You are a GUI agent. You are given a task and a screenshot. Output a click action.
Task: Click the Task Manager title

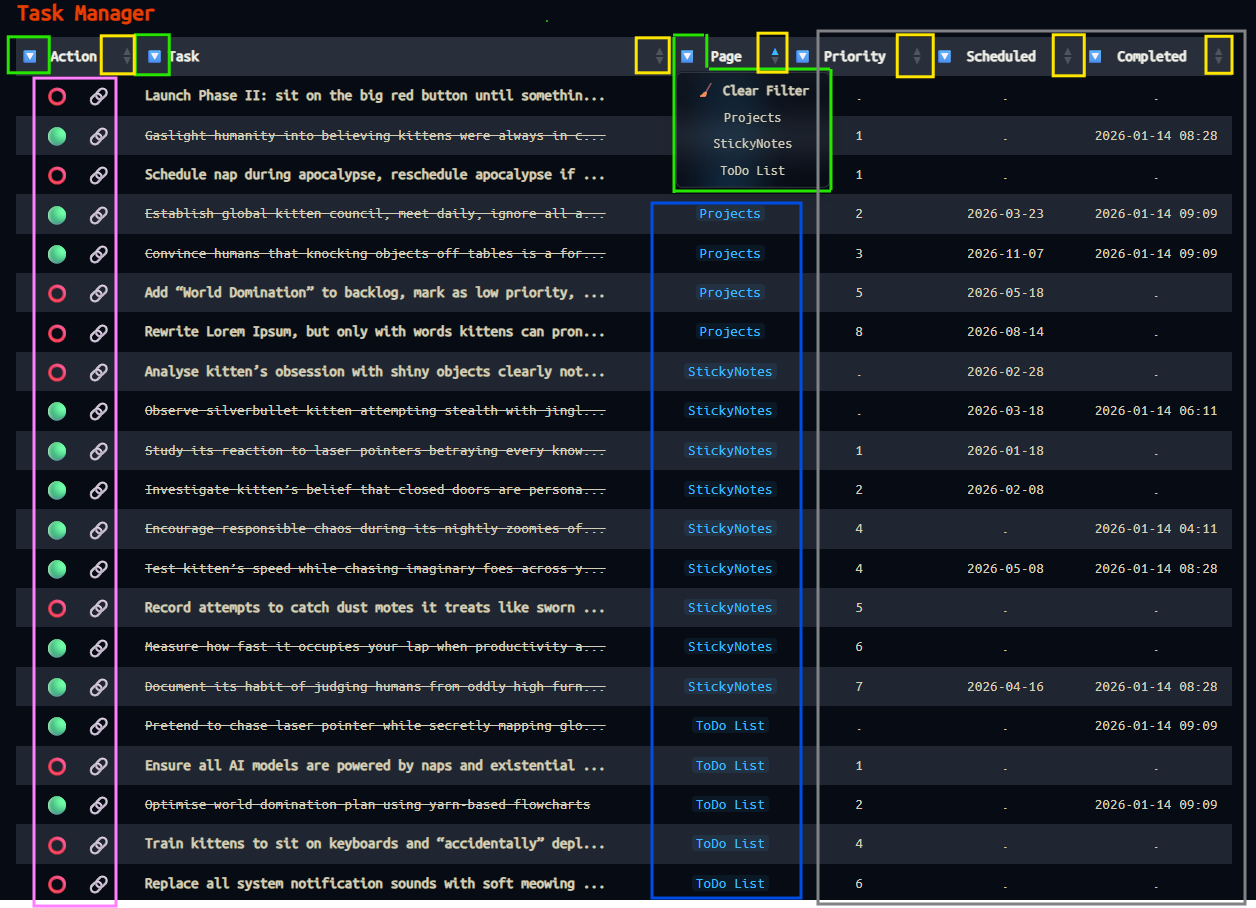86,14
